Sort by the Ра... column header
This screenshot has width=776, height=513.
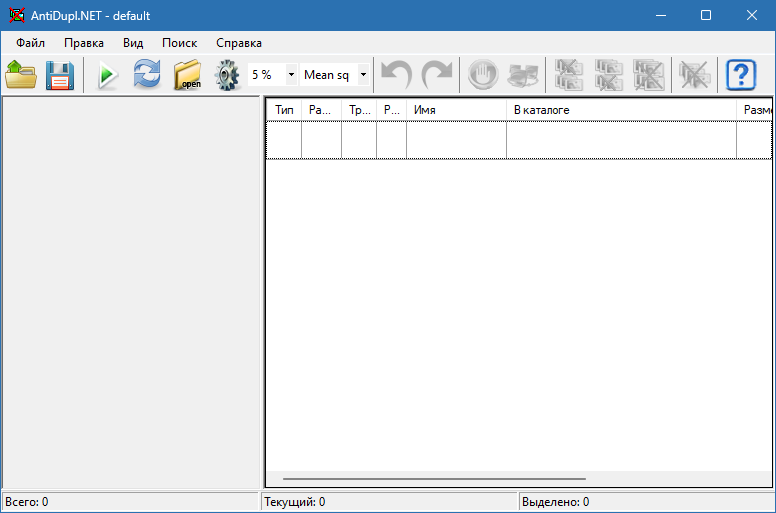321,110
